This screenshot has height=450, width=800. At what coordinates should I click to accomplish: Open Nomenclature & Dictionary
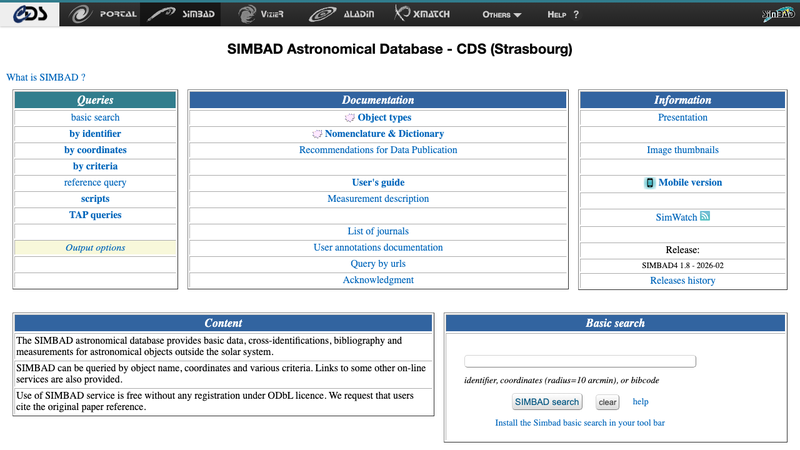coord(384,134)
